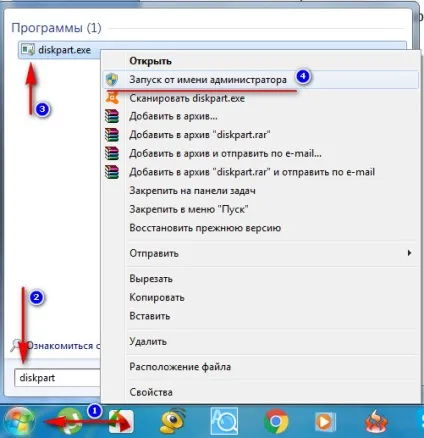Select Свойства at the menu bottom

coord(151,392)
